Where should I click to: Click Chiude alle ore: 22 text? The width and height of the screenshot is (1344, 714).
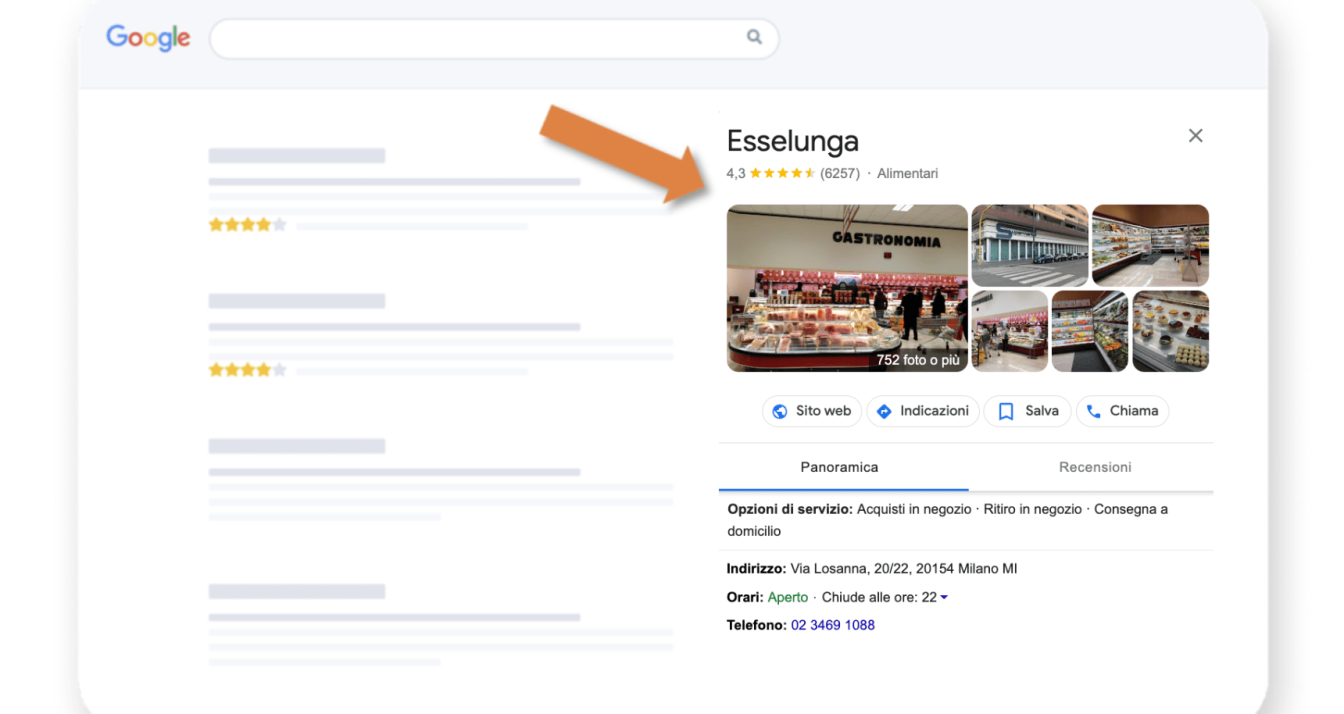pos(879,597)
